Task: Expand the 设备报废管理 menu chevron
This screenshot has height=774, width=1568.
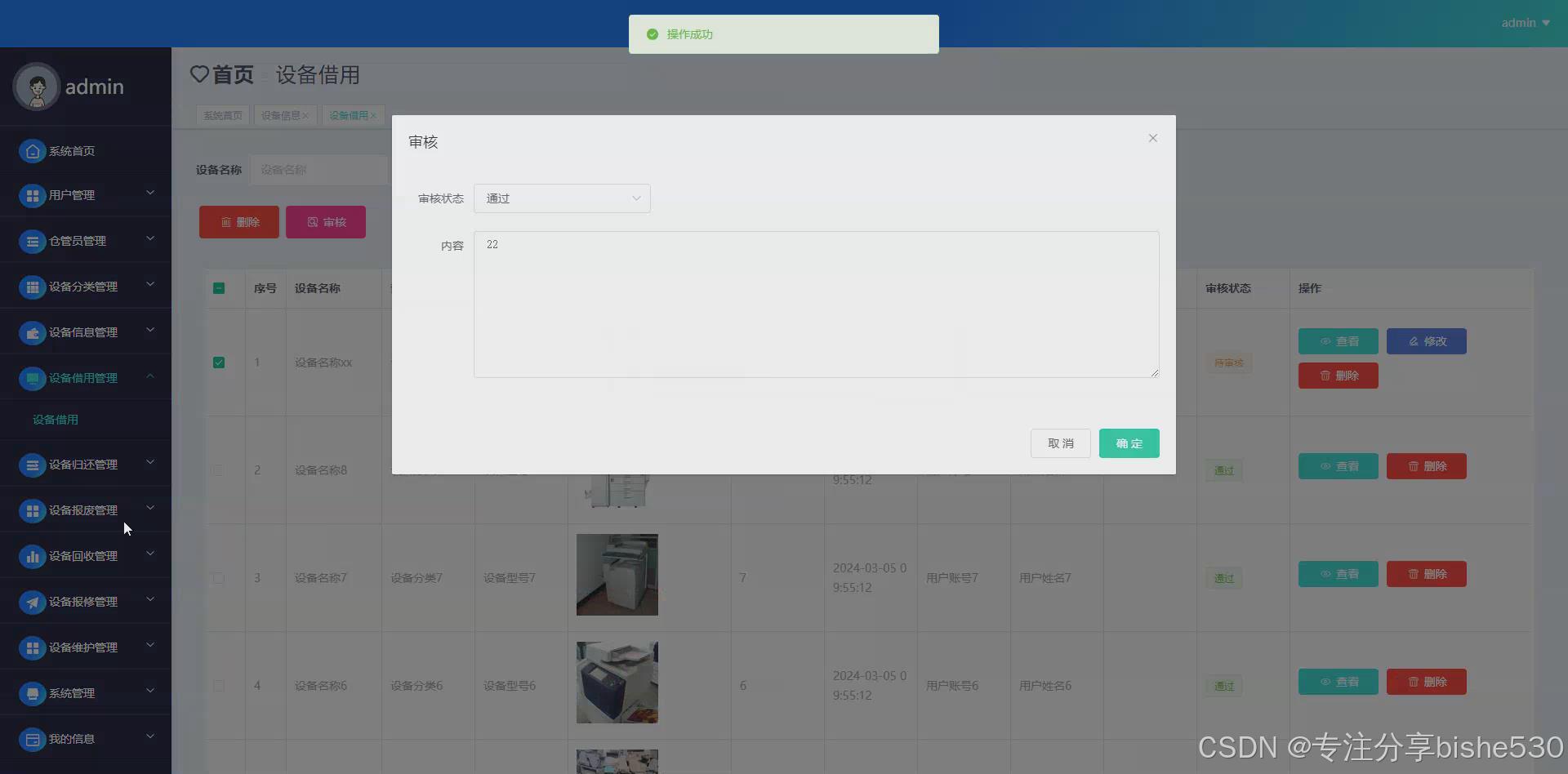Action: [150, 508]
